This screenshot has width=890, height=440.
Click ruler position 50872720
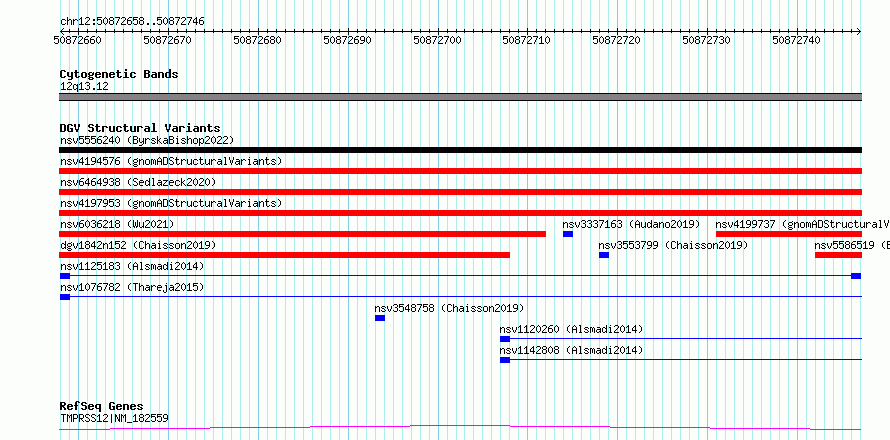click(616, 40)
